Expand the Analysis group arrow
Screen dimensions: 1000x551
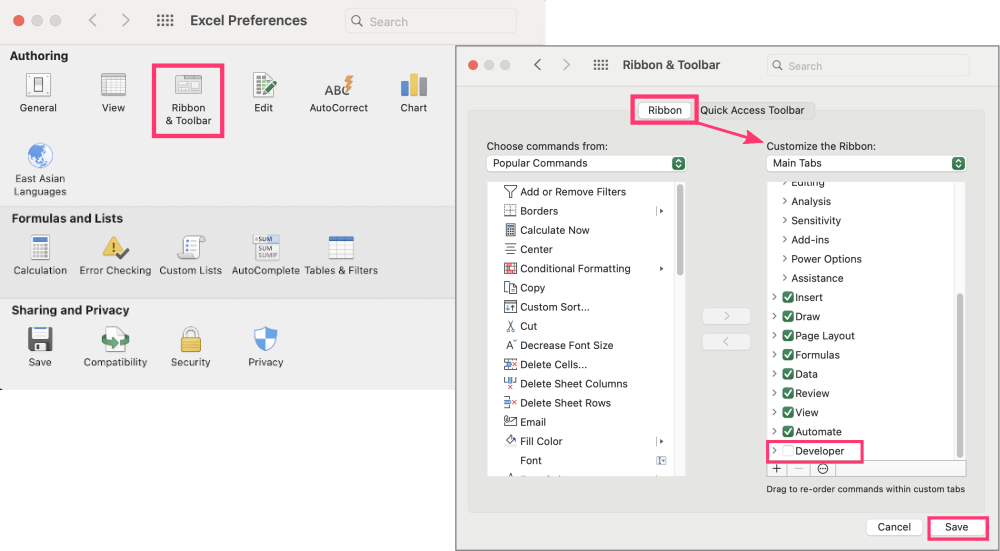(784, 201)
